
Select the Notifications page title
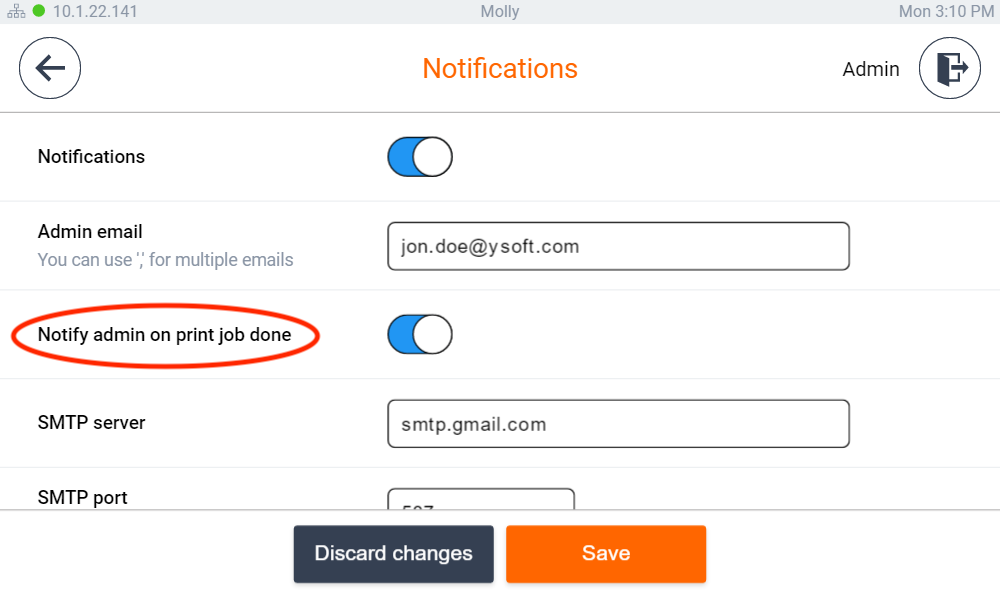pyautogui.click(x=500, y=69)
